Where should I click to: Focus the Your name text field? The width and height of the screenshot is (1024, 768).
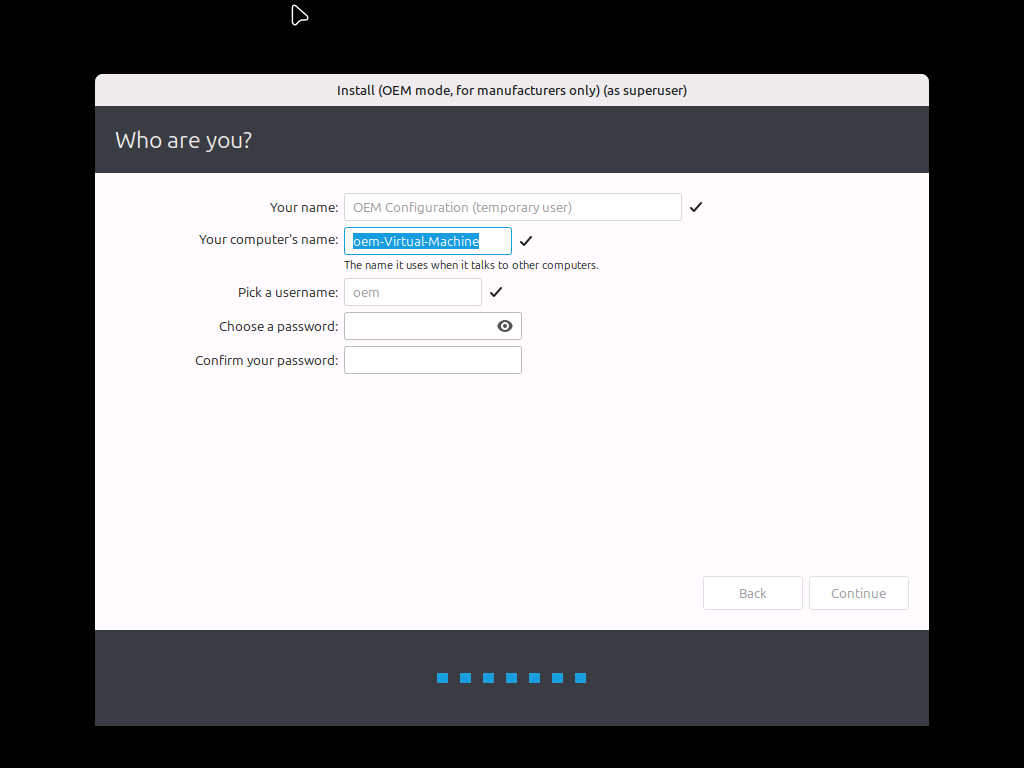pyautogui.click(x=512, y=207)
